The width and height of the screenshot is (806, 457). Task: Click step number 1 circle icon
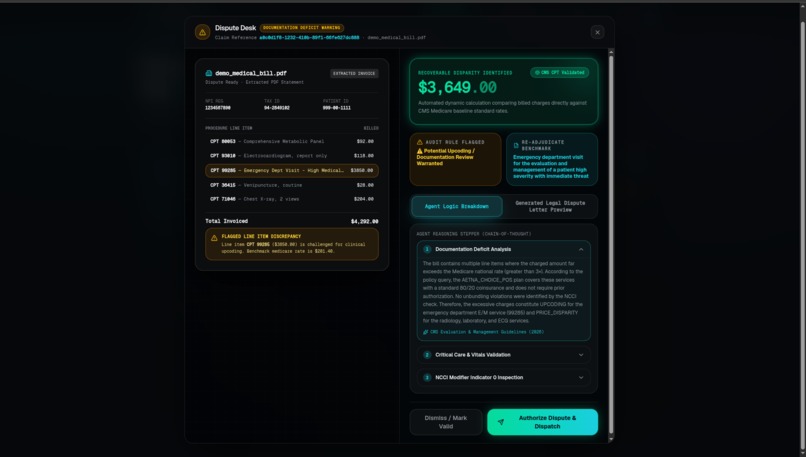[x=427, y=249]
